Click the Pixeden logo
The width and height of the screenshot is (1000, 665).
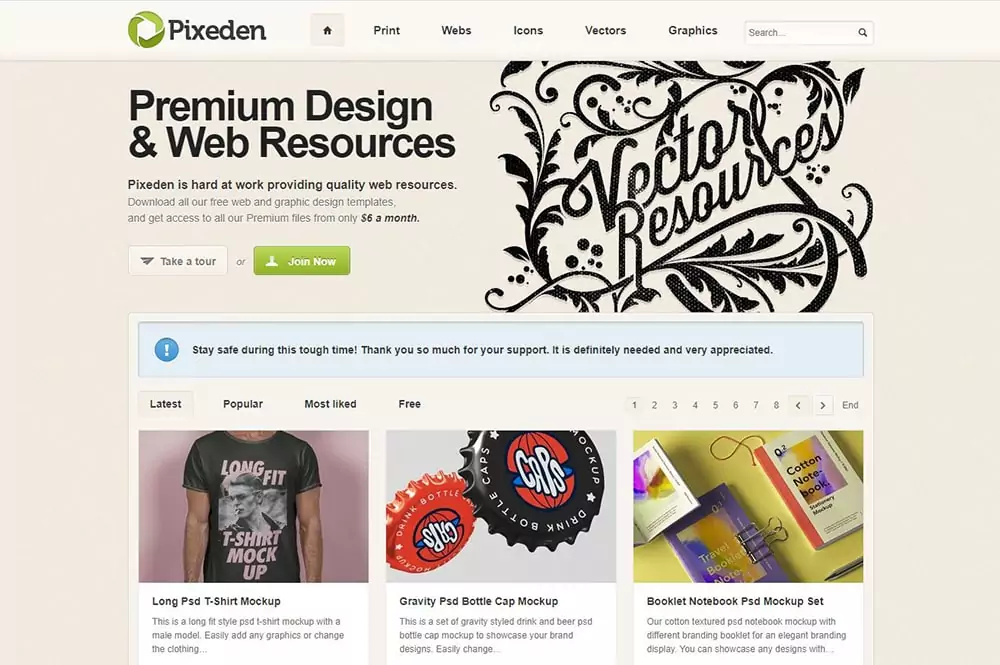[197, 30]
